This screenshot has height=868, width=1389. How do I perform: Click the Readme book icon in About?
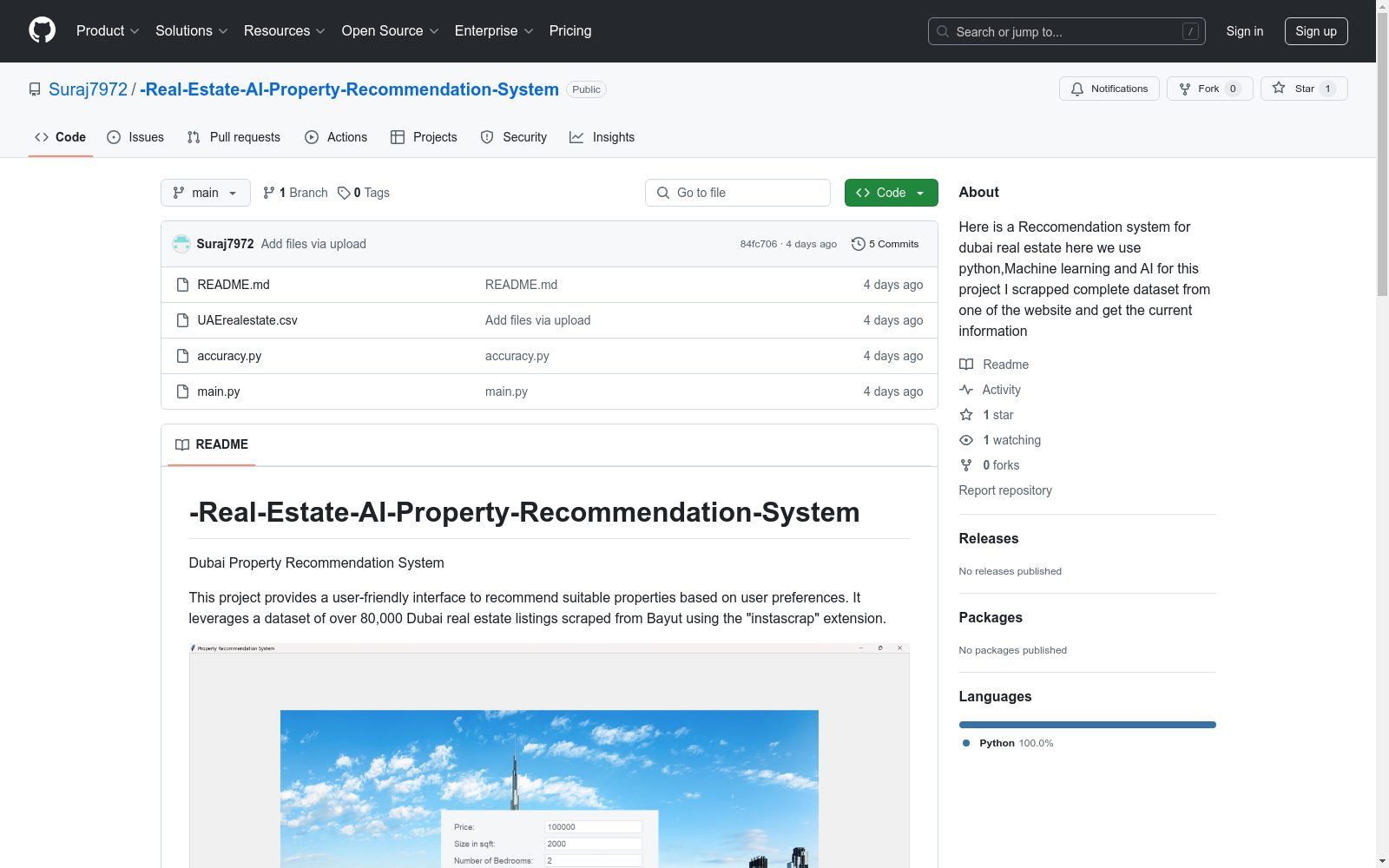tap(966, 365)
